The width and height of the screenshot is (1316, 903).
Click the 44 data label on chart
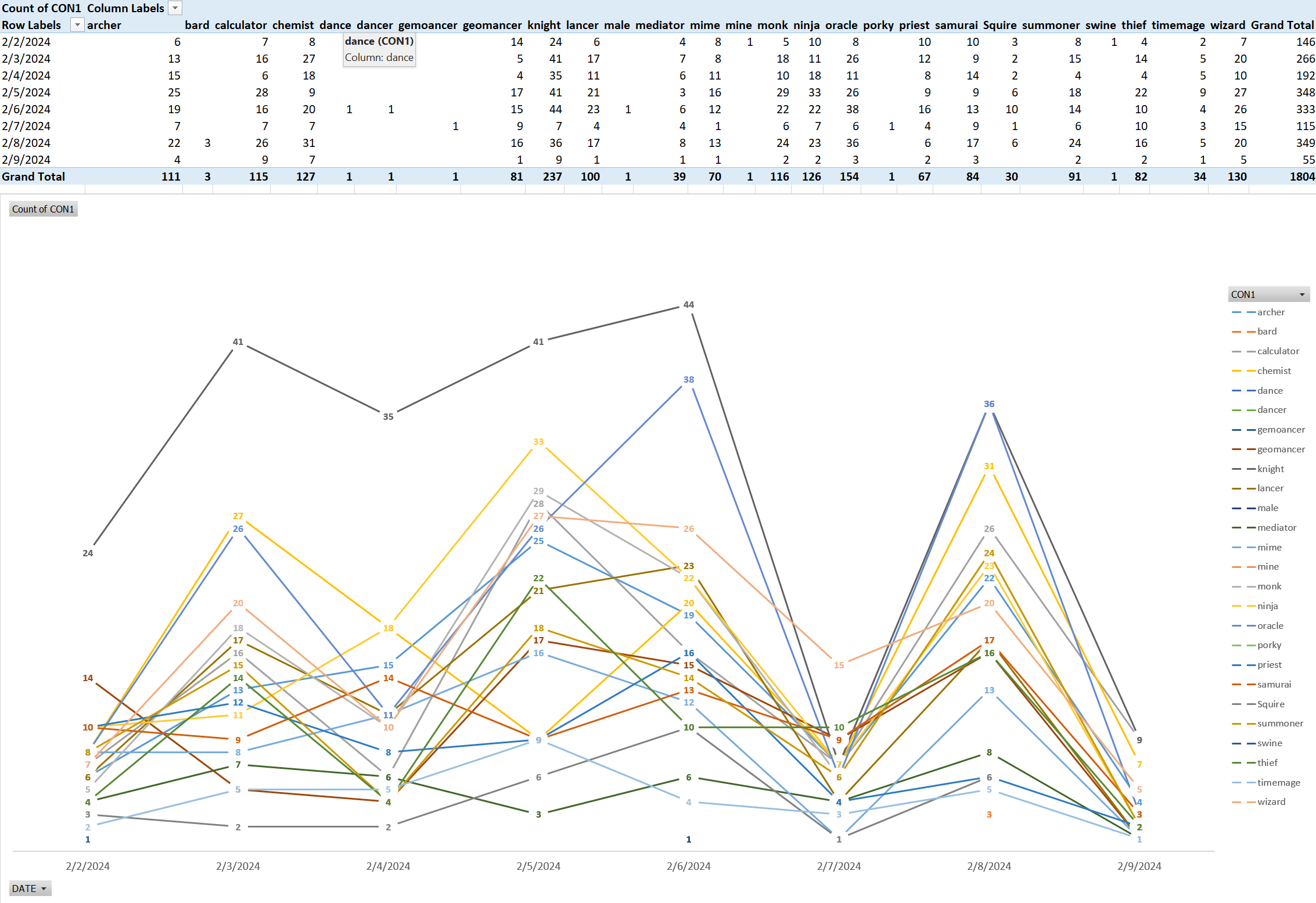pyautogui.click(x=688, y=304)
